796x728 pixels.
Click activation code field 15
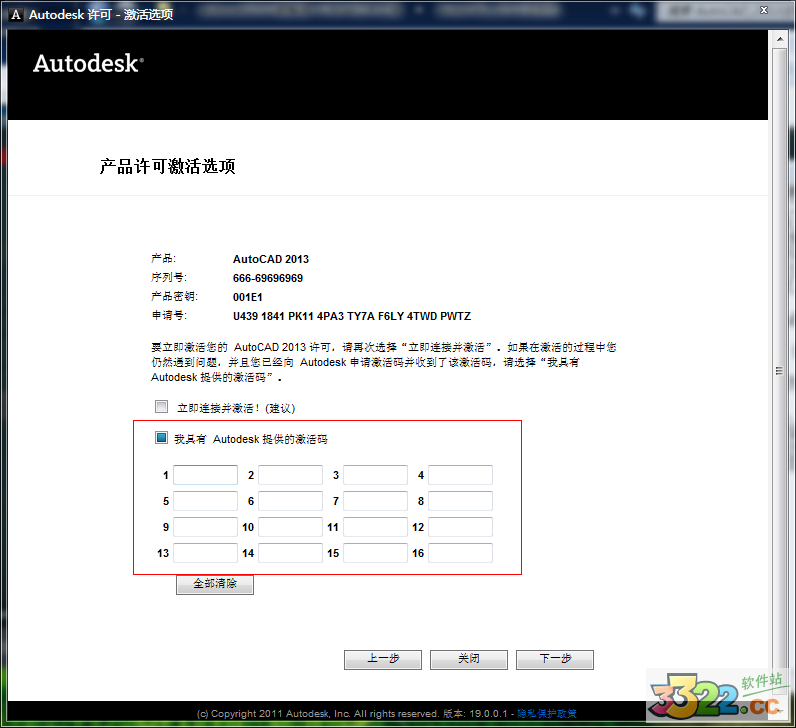tap(375, 553)
